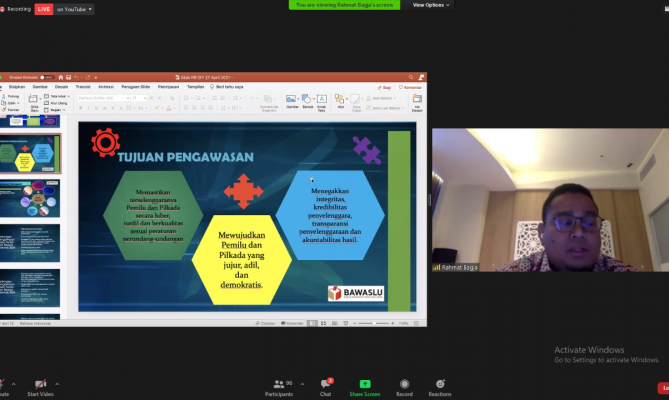Screen dimensions: 669x400
Task: Open the Desain ribbon tab
Action: pyautogui.click(x=61, y=87)
